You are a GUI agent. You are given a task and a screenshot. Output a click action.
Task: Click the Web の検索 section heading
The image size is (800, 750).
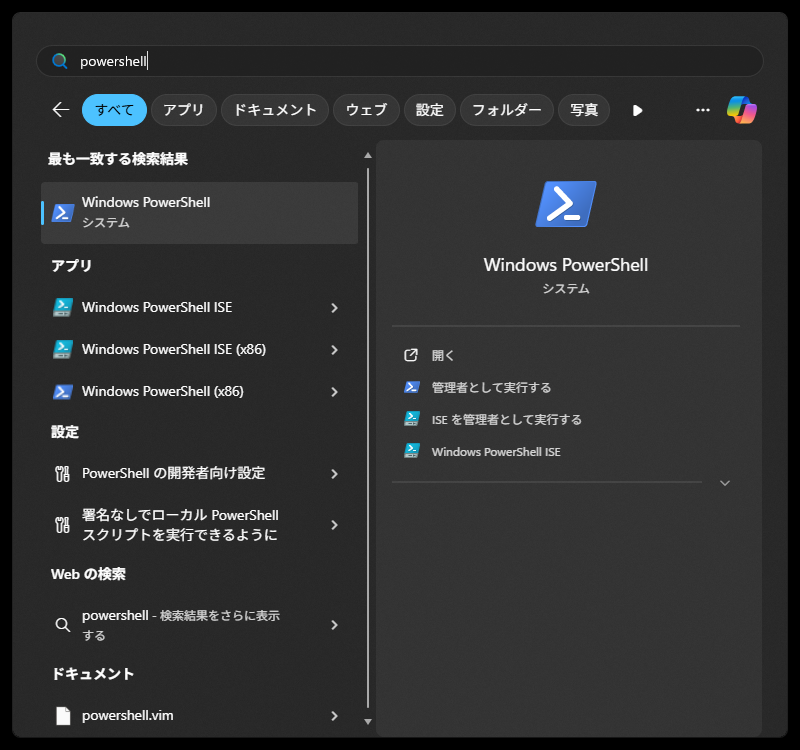pos(88,574)
